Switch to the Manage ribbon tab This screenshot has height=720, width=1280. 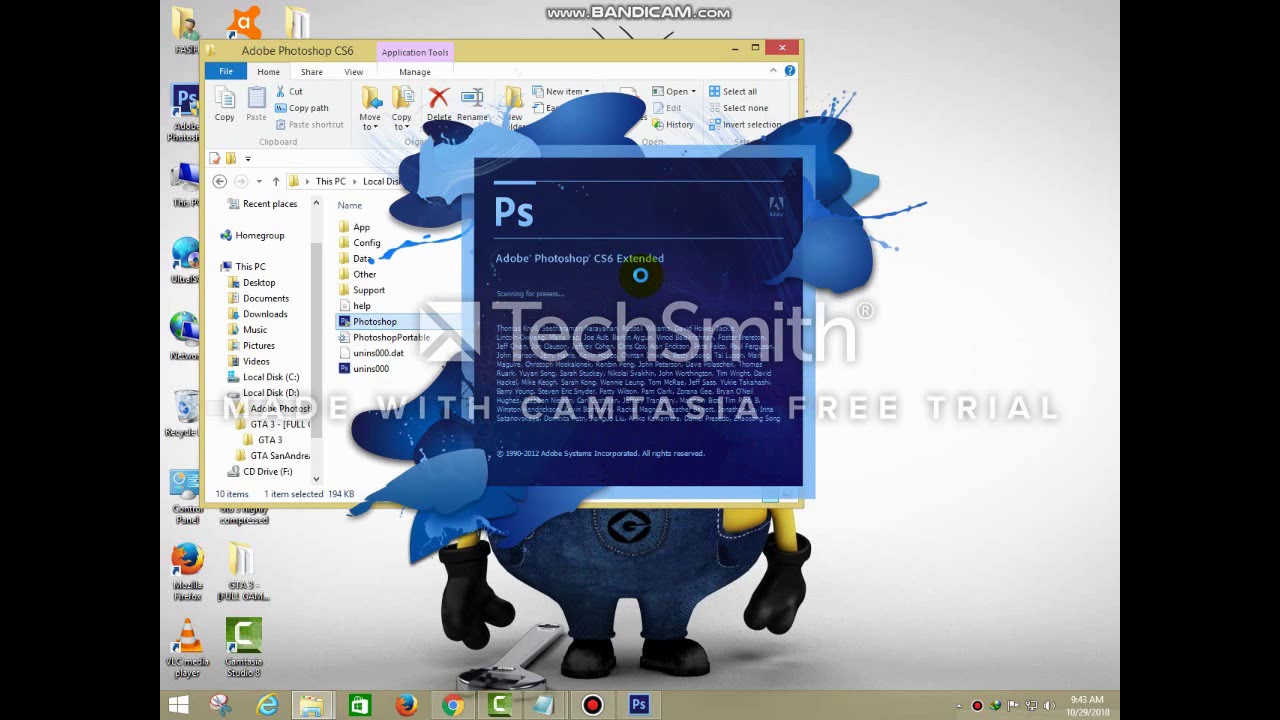(x=415, y=72)
